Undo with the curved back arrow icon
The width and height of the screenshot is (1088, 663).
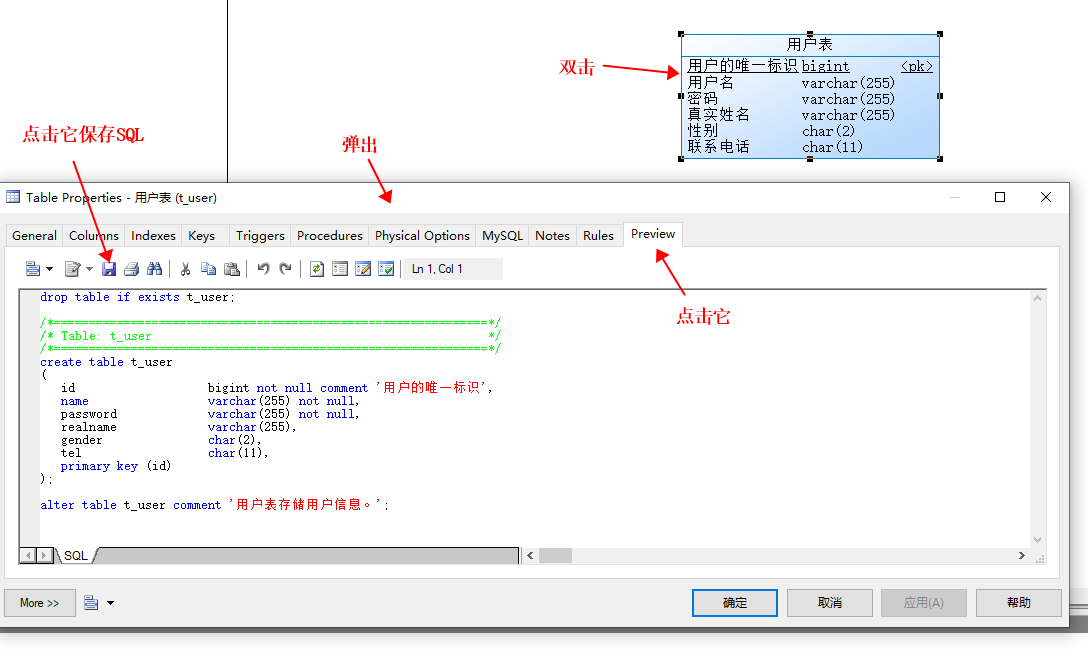263,269
